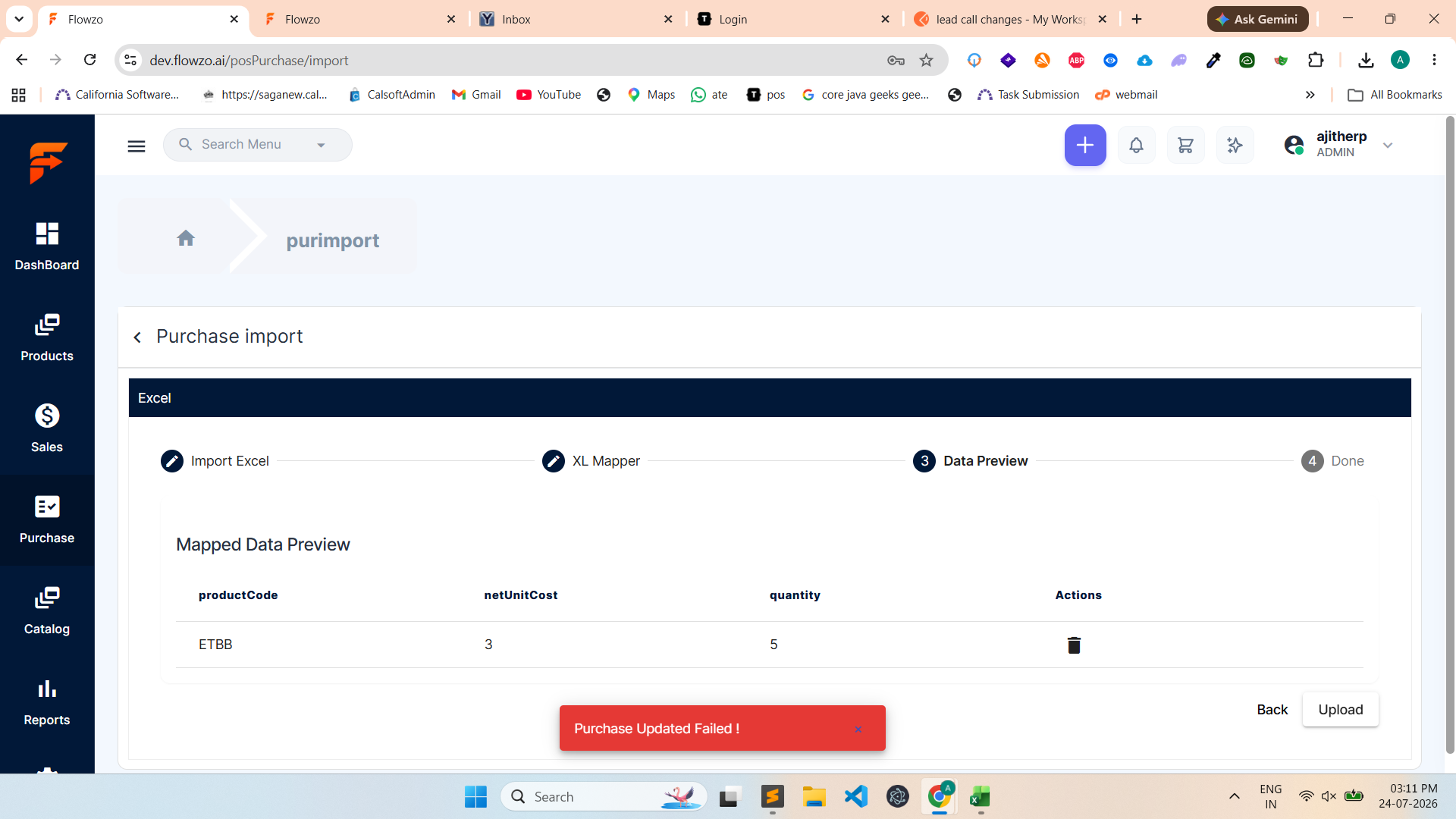Image resolution: width=1456 pixels, height=819 pixels.
Task: Click the XL Mapper step pencil icon
Action: coord(554,461)
